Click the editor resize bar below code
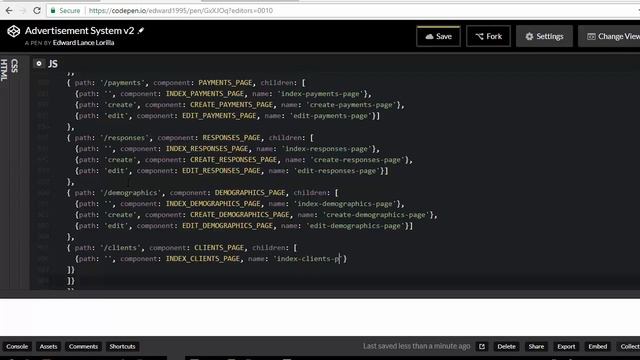Screen dimensions: 640x360 320,294
